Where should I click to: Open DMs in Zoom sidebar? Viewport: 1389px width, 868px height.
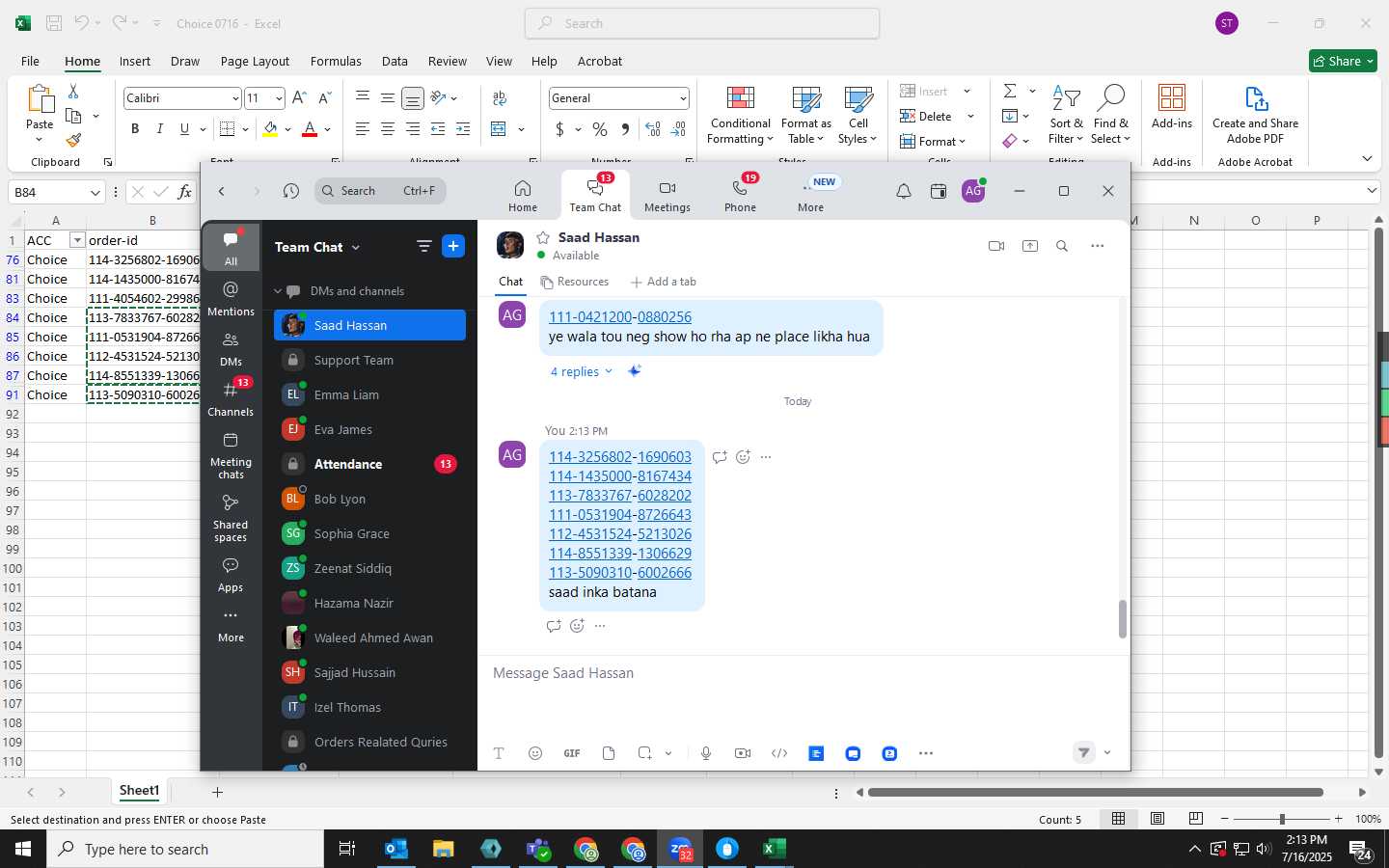point(231,348)
